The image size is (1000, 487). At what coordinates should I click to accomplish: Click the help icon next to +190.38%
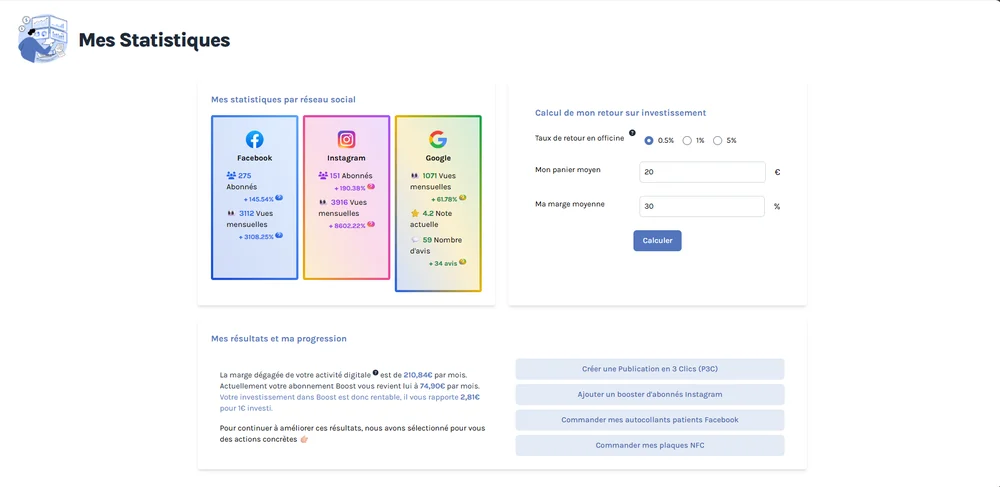tap(371, 187)
